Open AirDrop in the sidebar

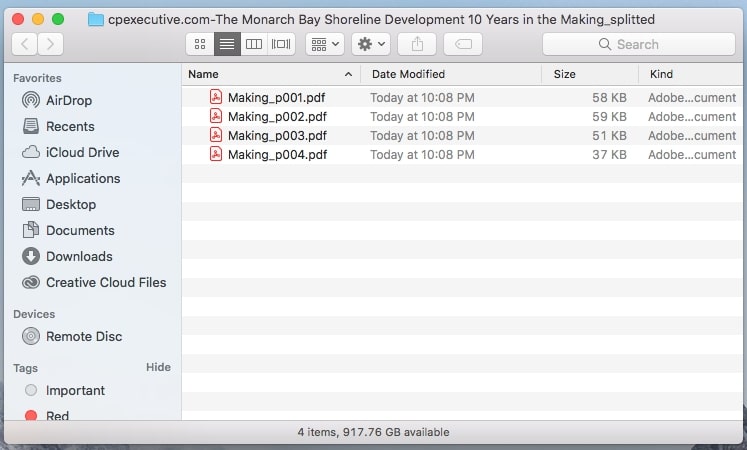pos(68,100)
